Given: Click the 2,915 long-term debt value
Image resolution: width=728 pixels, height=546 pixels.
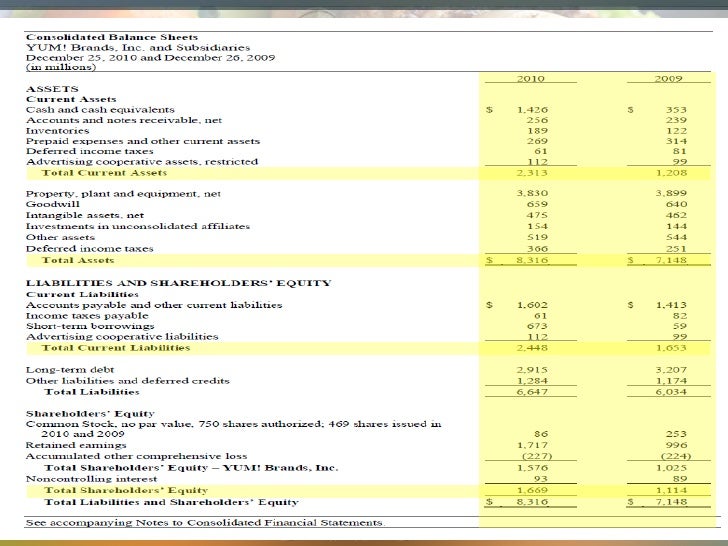Looking at the screenshot, I should [x=533, y=370].
